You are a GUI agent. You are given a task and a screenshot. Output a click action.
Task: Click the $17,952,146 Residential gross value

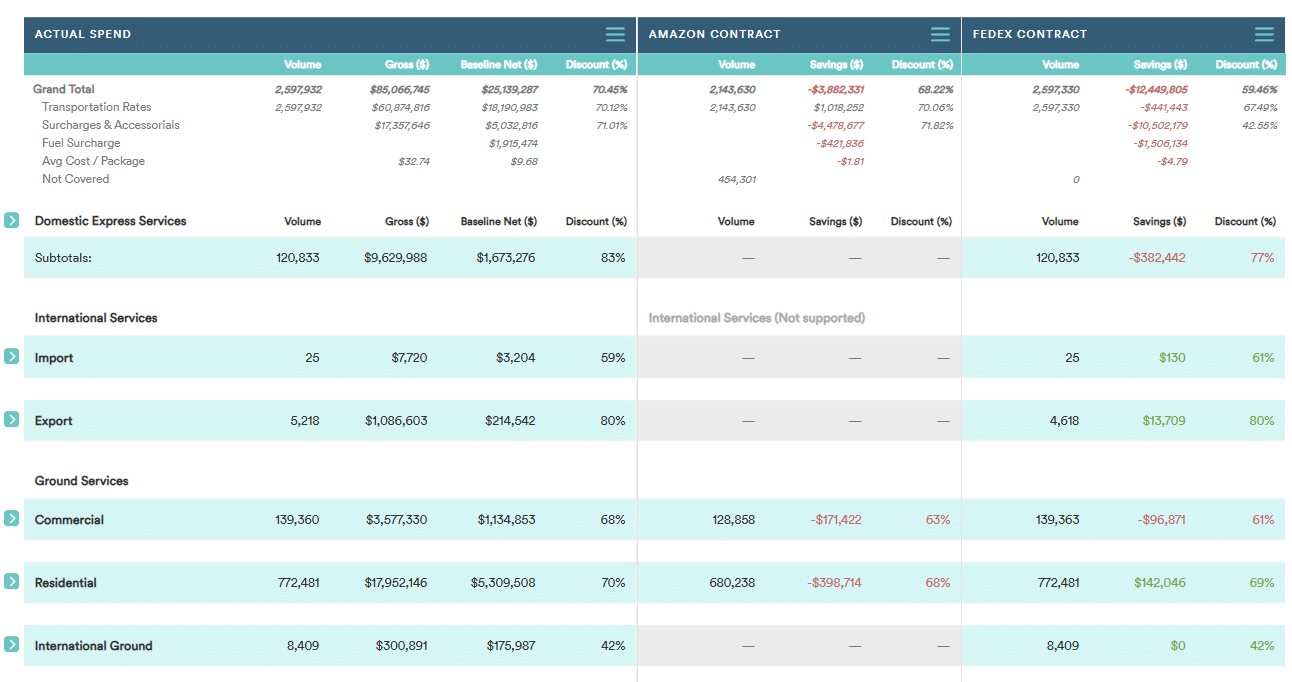(395, 583)
